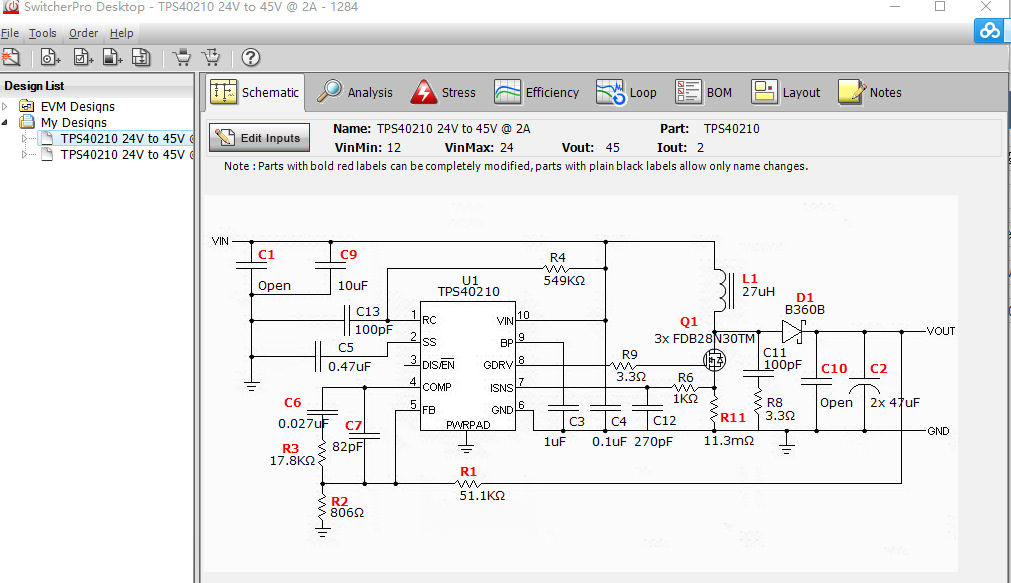Click the Q1 MOSFET symbol in schematic
This screenshot has width=1011, height=583.
tap(714, 360)
